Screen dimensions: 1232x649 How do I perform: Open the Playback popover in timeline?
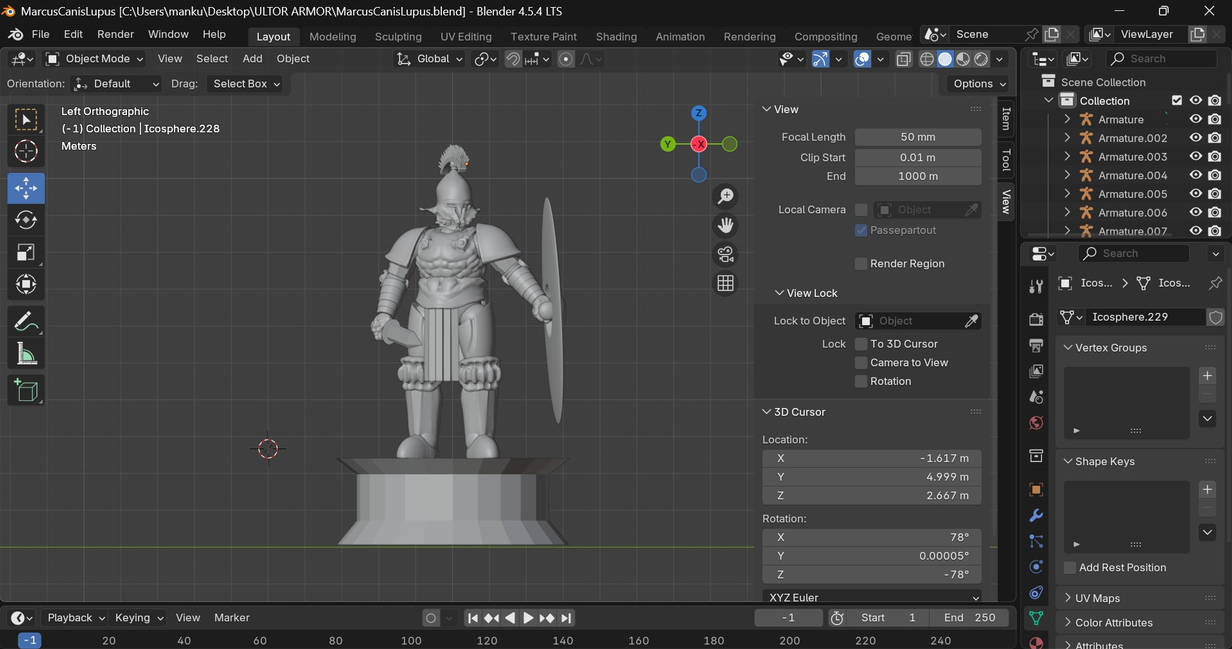[x=76, y=618]
